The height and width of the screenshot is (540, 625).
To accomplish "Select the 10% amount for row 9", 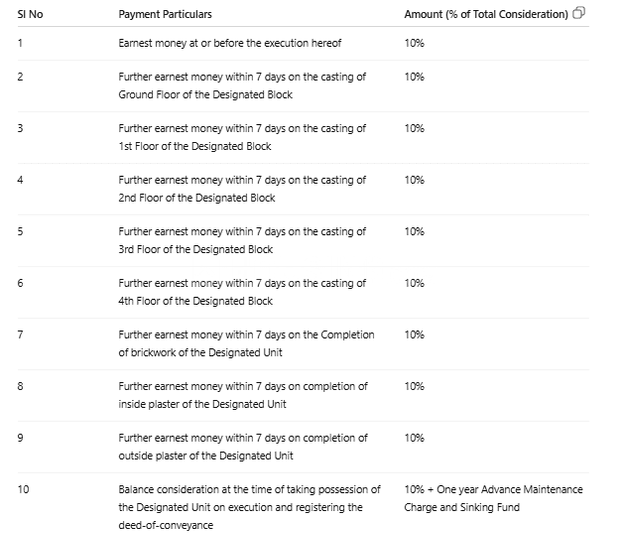I will (414, 438).
